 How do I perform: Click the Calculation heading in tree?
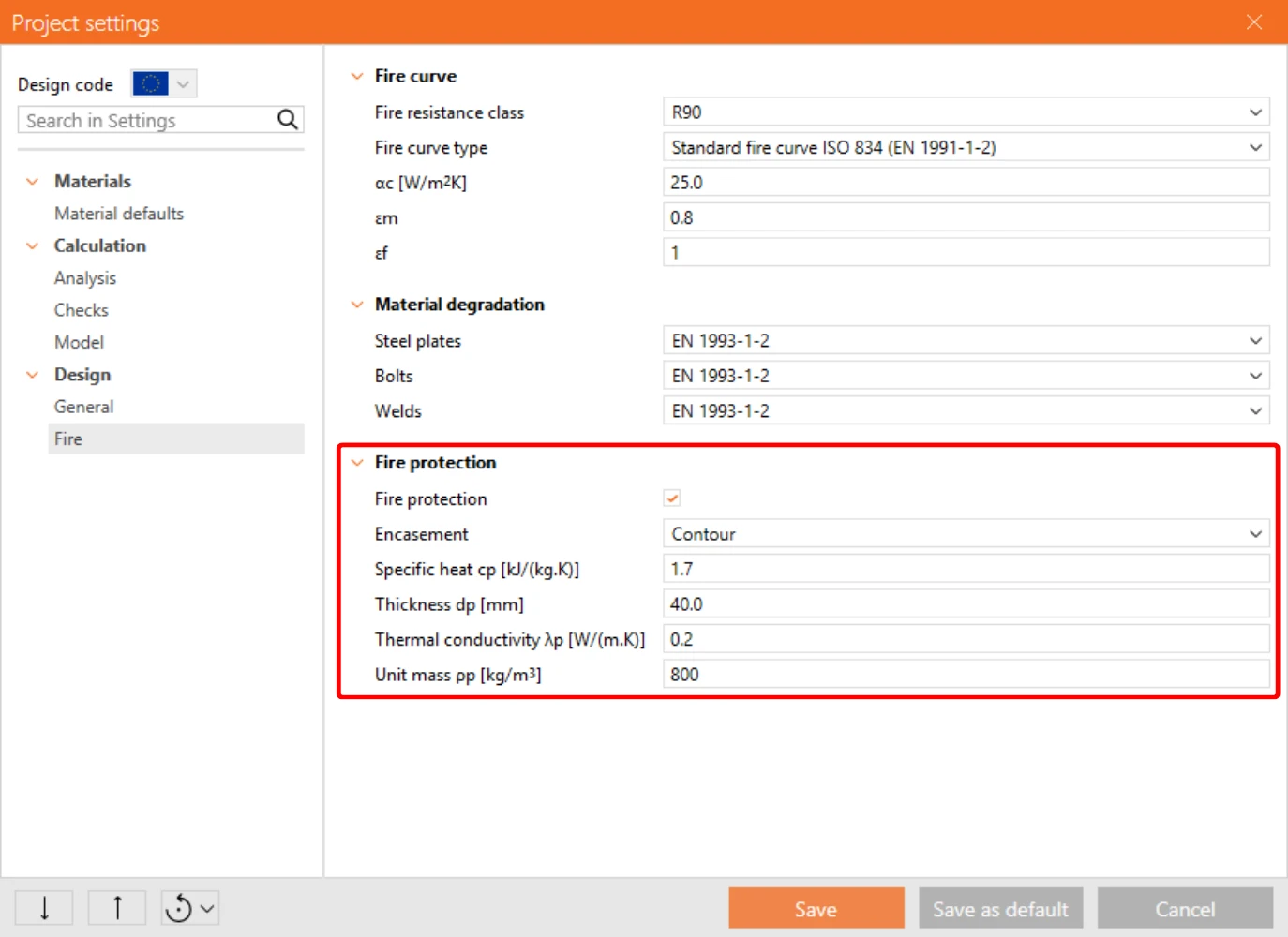[100, 245]
